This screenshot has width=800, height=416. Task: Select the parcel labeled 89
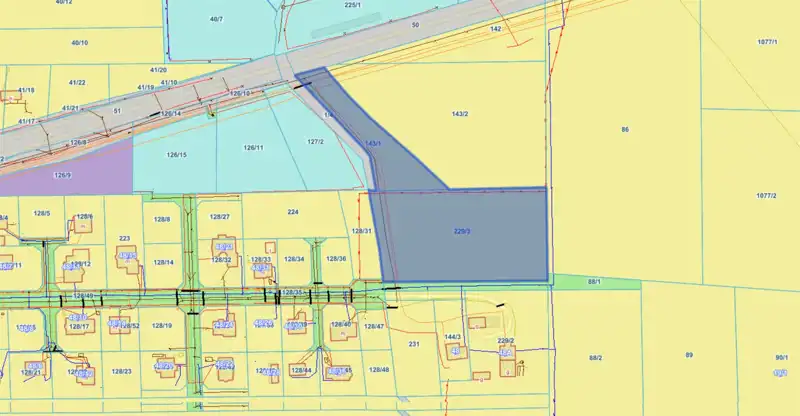[688, 355]
